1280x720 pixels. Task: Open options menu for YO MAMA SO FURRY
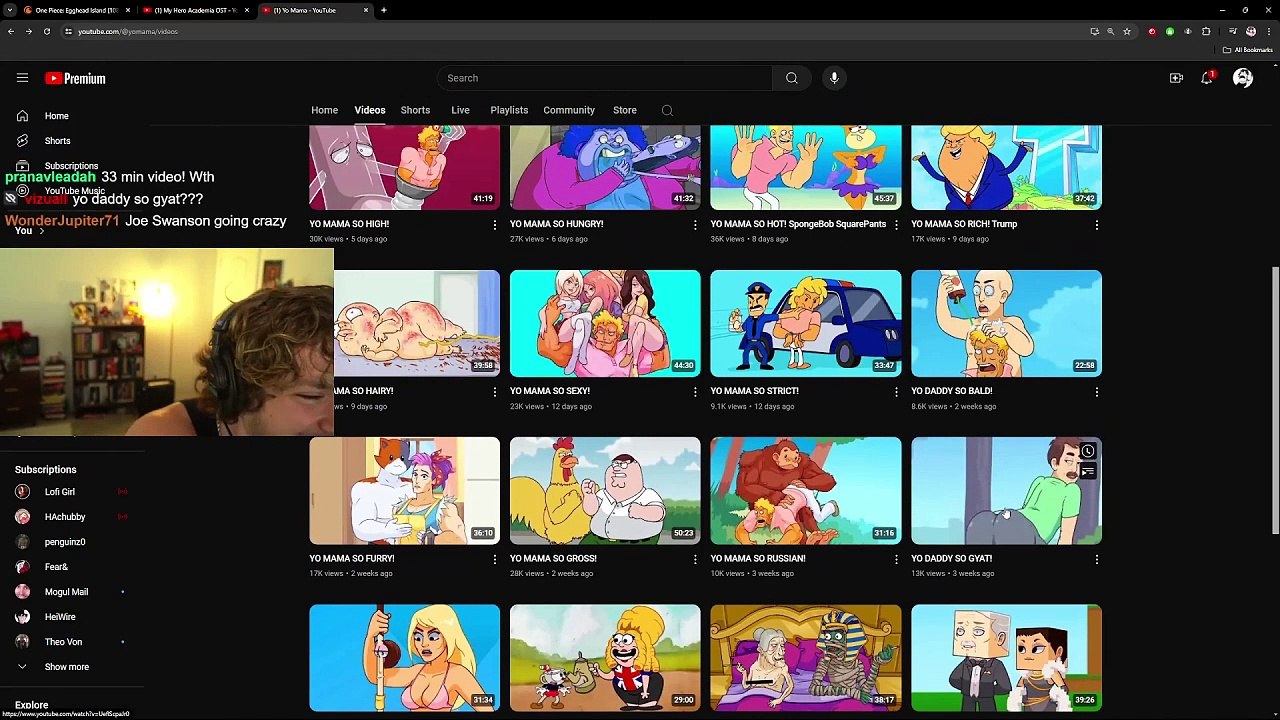pos(494,559)
